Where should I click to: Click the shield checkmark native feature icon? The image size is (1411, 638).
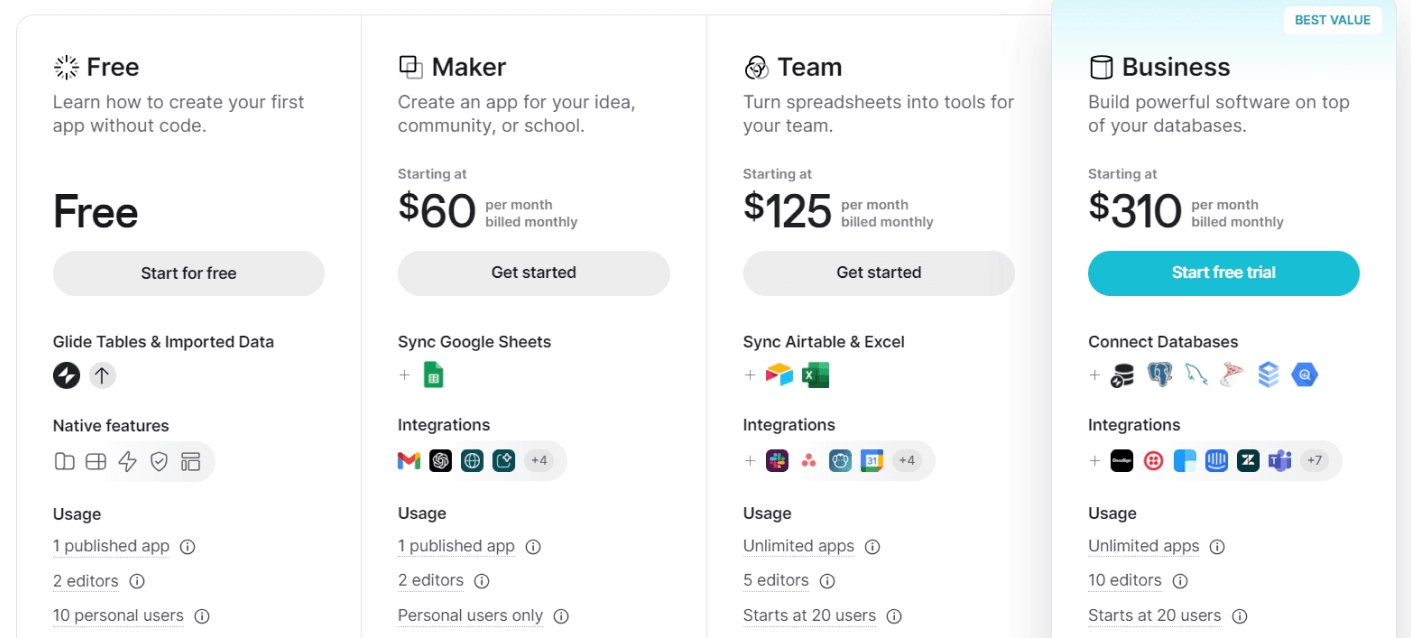(159, 461)
